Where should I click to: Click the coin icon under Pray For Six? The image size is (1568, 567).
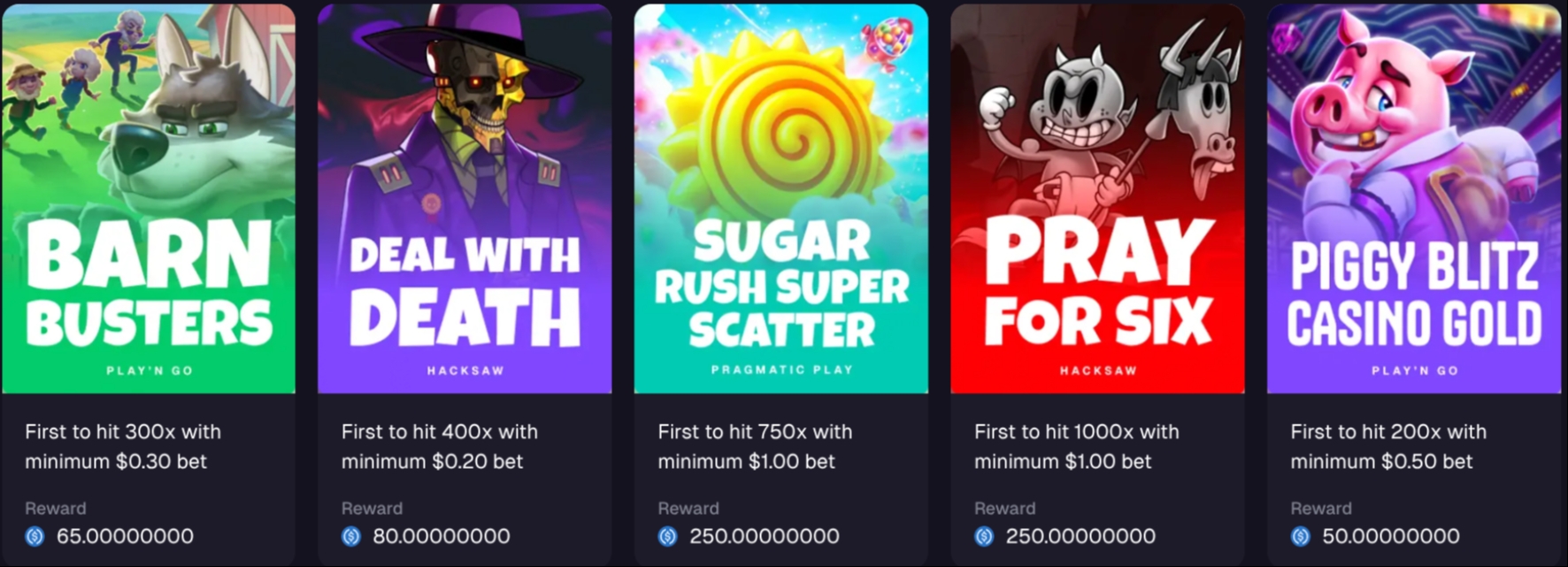(x=982, y=536)
